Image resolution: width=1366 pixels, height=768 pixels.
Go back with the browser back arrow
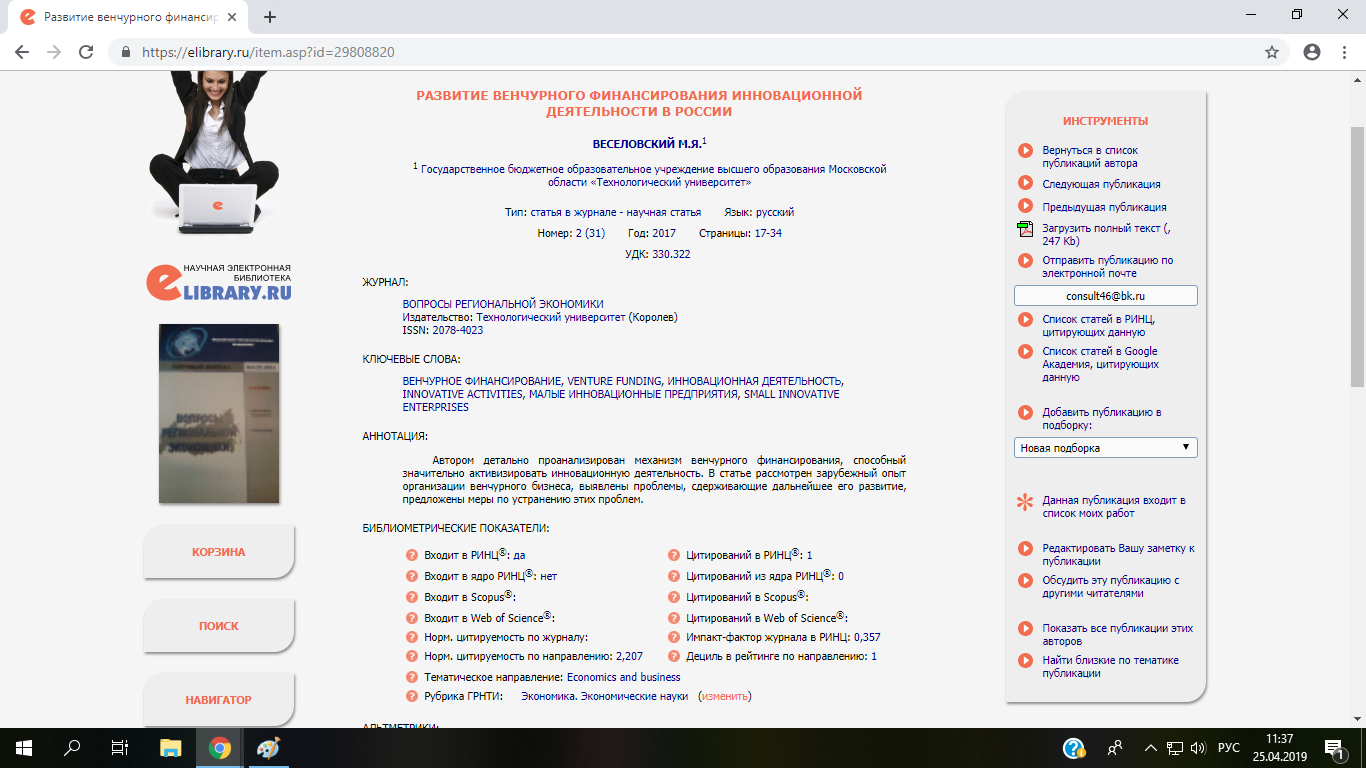tap(22, 52)
